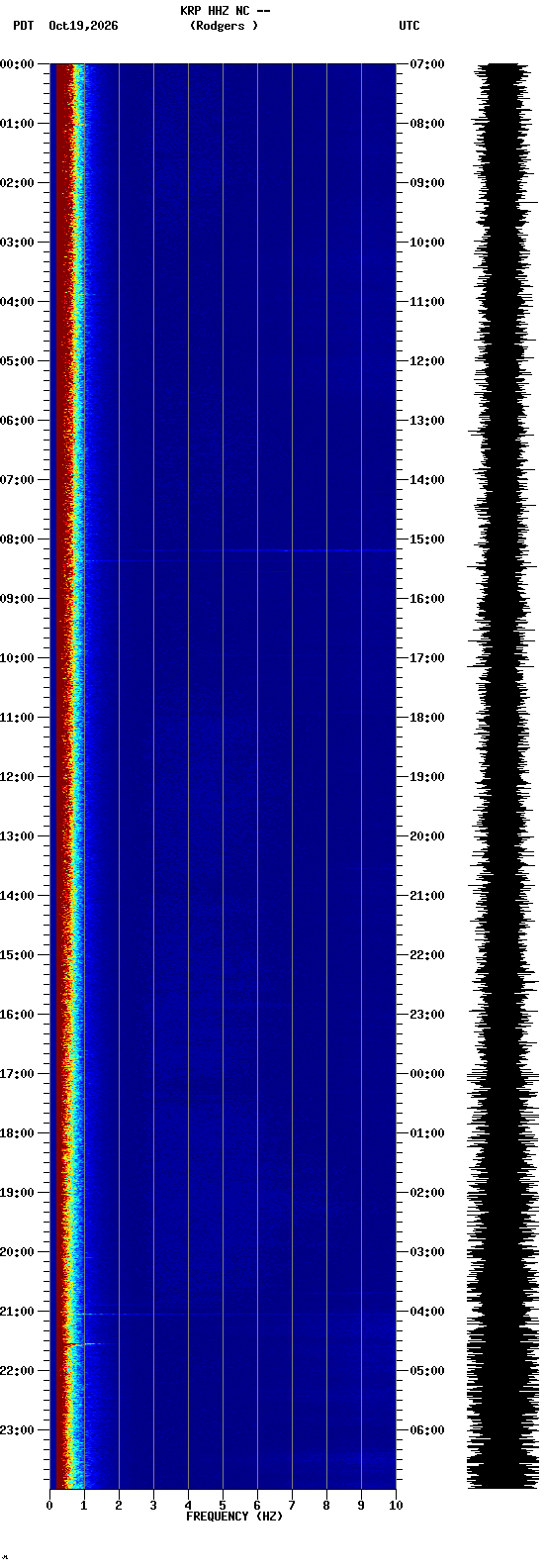Click the 02:00 PDT time label
The height and width of the screenshot is (1568, 546).
click(18, 183)
